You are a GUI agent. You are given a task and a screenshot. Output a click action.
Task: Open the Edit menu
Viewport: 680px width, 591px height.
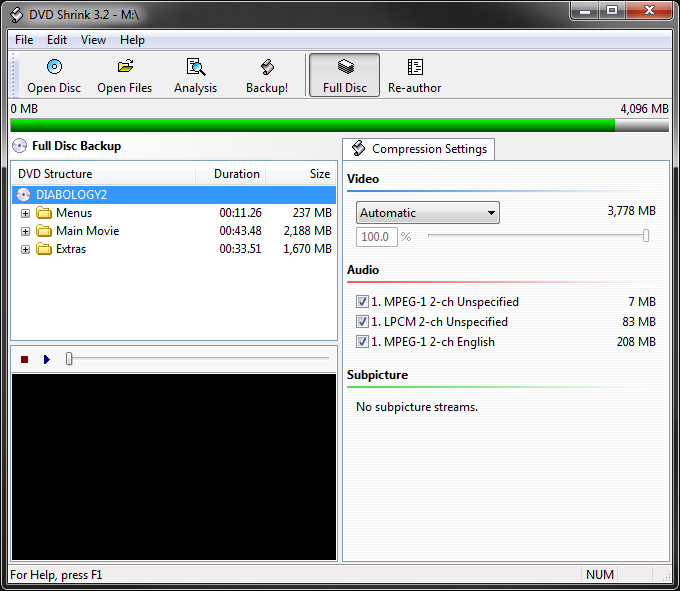pos(57,40)
